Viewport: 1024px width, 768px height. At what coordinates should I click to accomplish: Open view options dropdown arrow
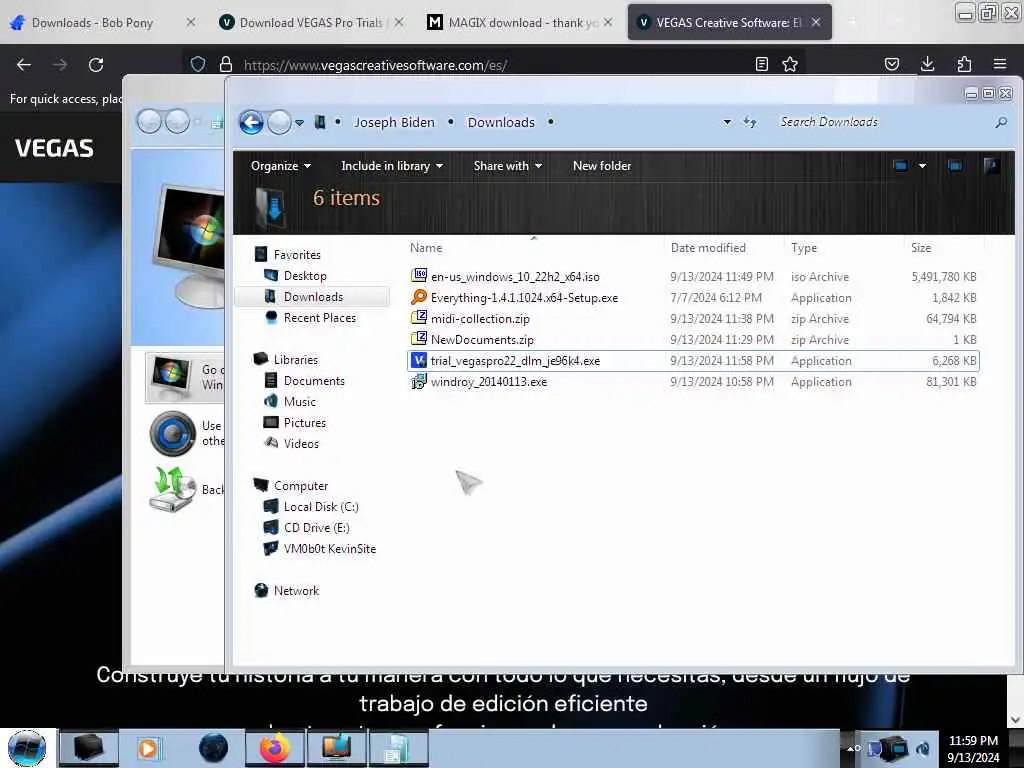(922, 166)
